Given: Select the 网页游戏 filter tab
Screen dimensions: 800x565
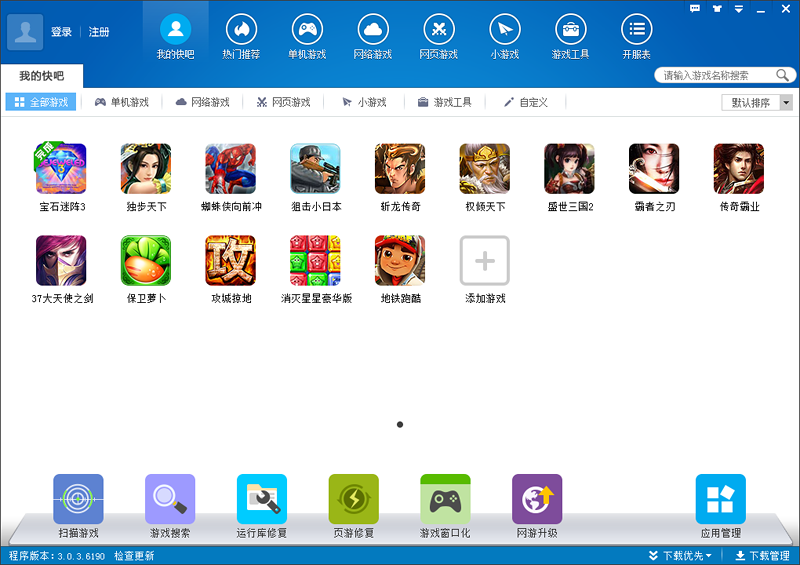Looking at the screenshot, I should 284,102.
